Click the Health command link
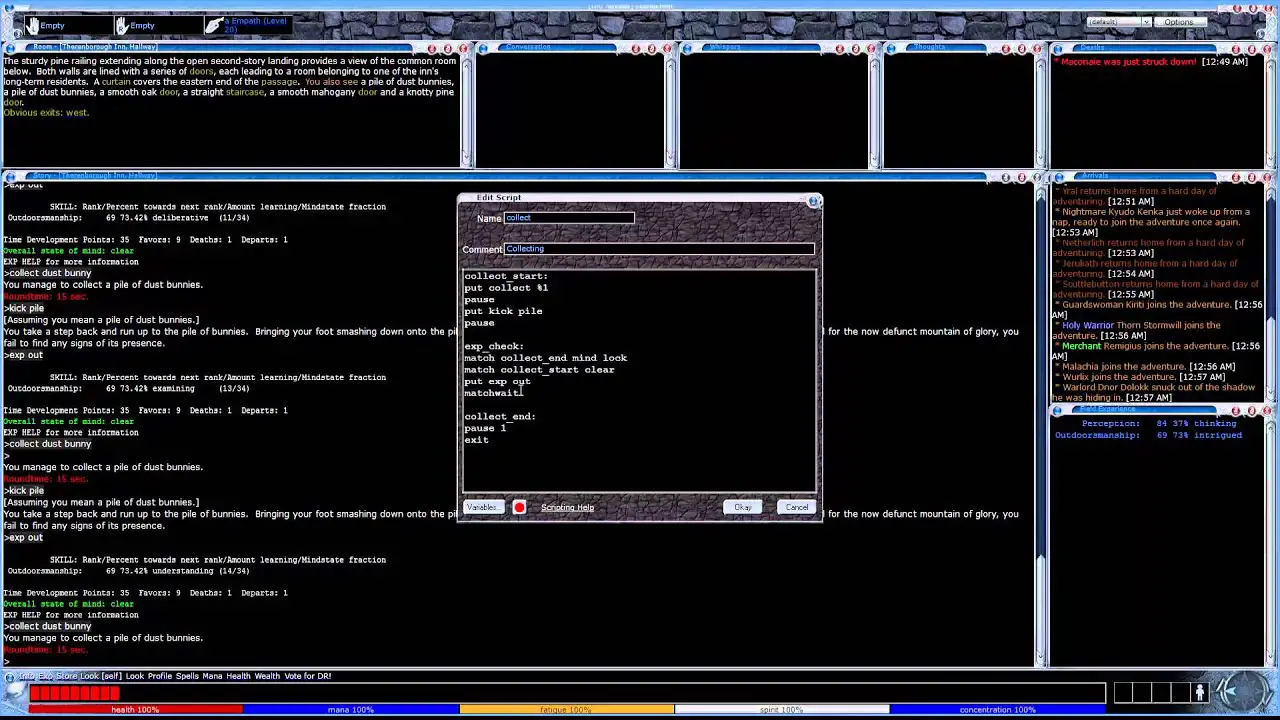 tap(238, 677)
